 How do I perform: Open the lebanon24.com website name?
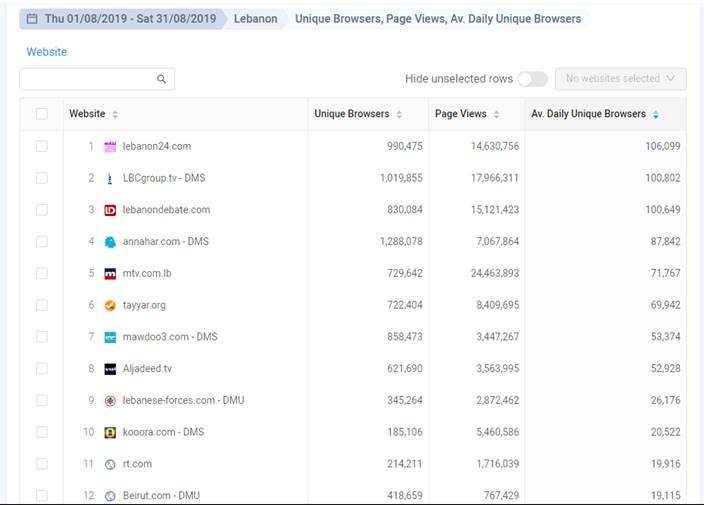[157, 146]
